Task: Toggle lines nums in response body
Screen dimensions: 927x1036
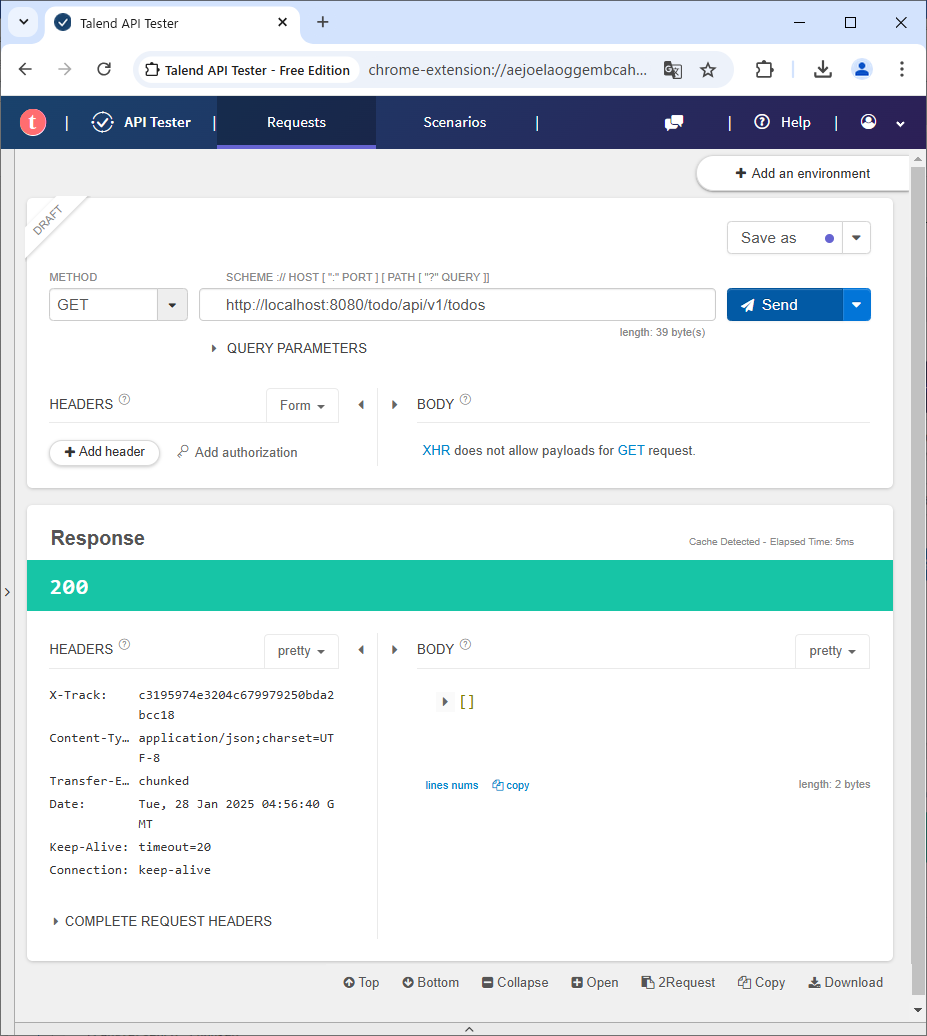Action: coord(451,785)
